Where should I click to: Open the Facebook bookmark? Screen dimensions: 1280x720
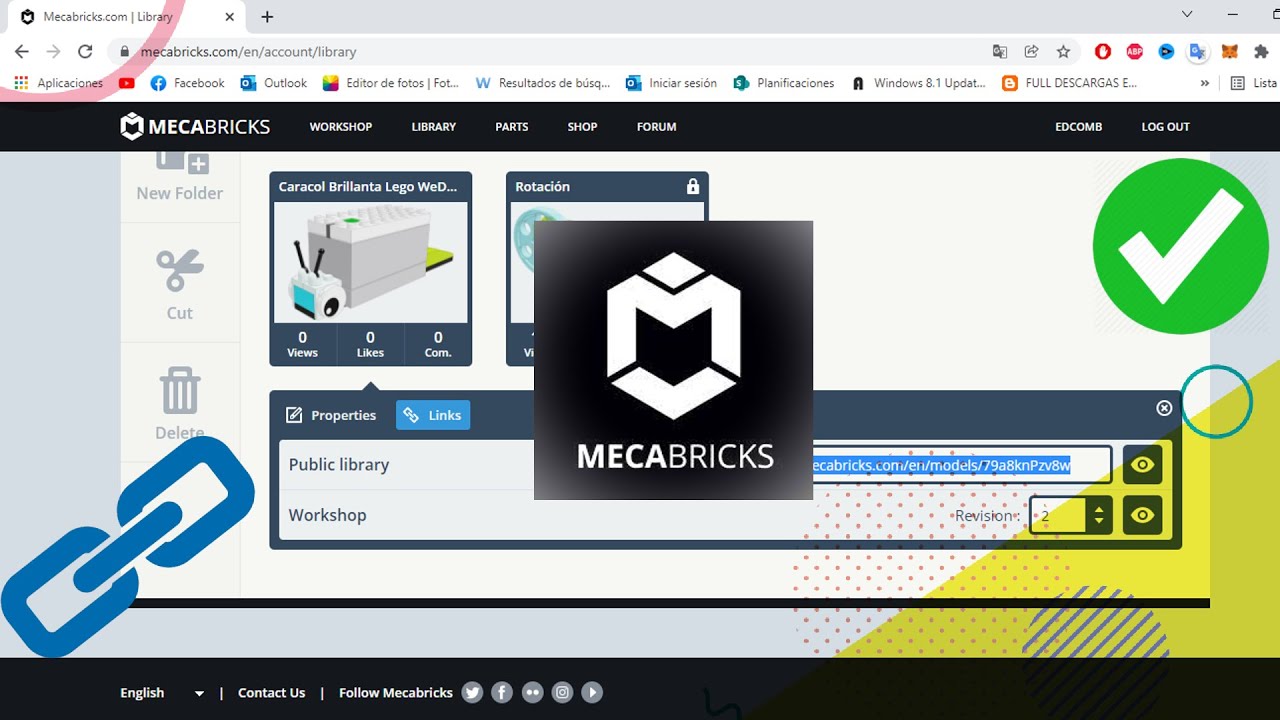(187, 83)
